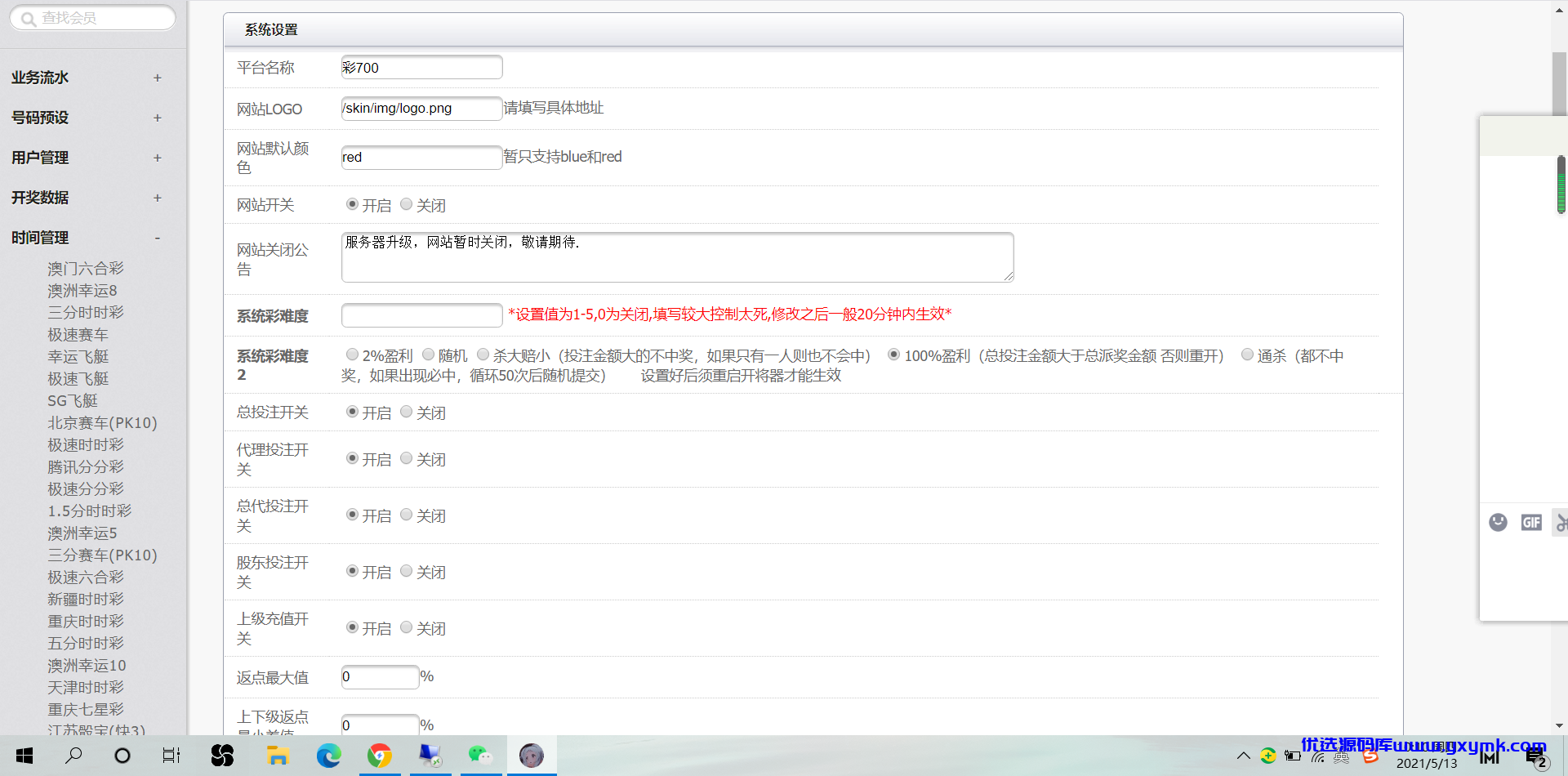
Task: Expand the 业务流水 sidebar section
Action: (x=87, y=78)
